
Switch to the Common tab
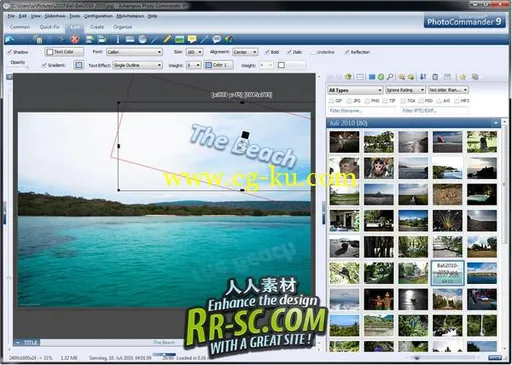(20, 27)
